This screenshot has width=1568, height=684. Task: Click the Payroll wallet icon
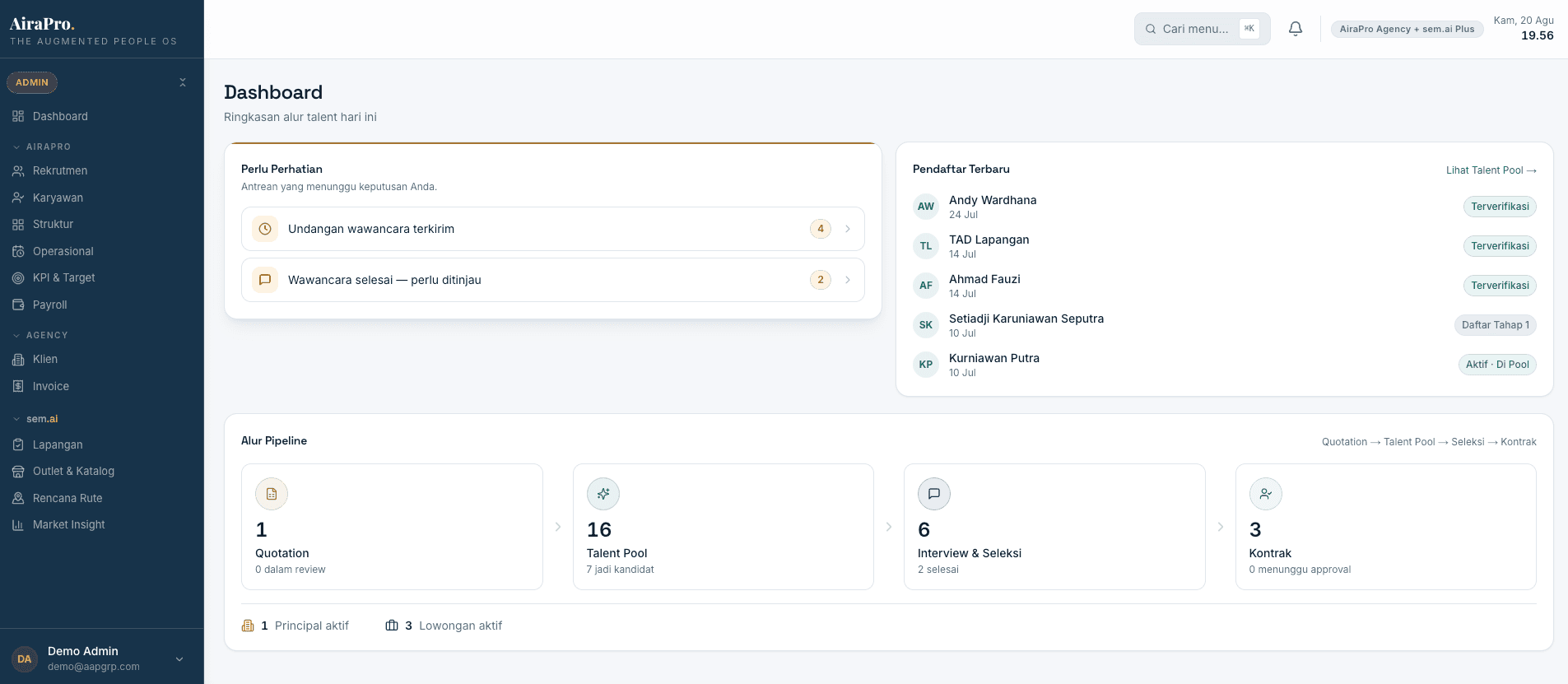(x=18, y=305)
